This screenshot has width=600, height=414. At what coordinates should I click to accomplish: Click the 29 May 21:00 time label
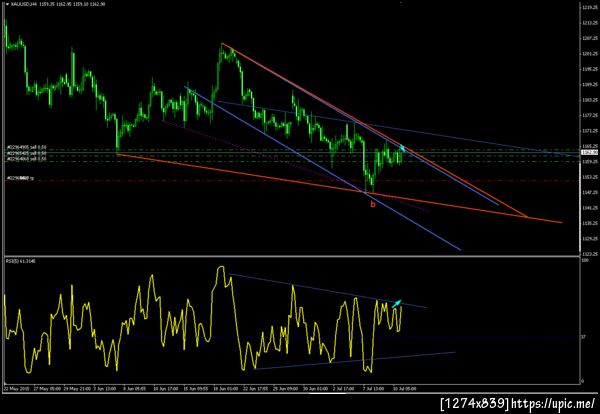point(75,388)
